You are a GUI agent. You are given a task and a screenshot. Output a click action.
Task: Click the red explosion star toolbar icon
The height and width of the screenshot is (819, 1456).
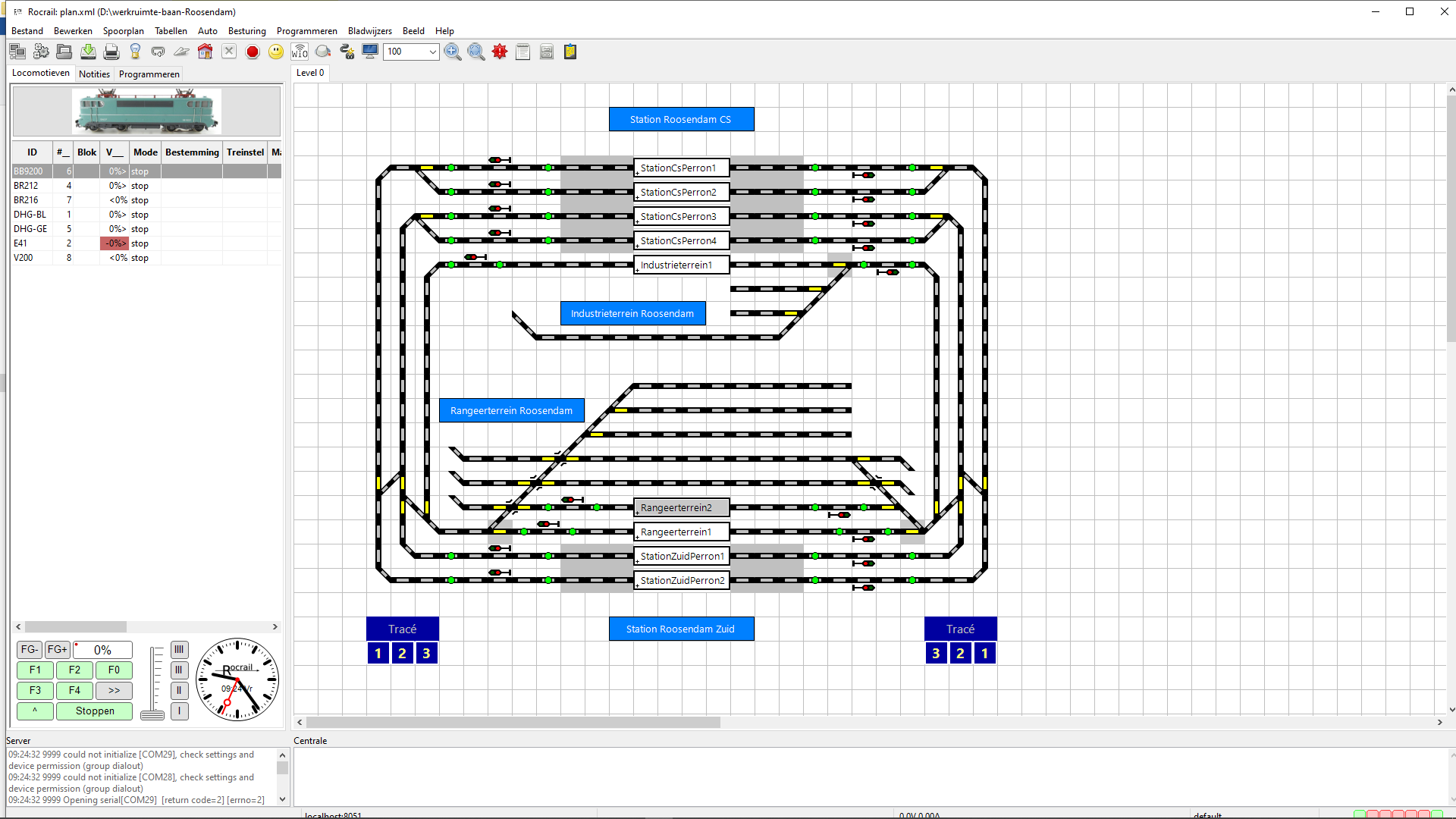[500, 52]
